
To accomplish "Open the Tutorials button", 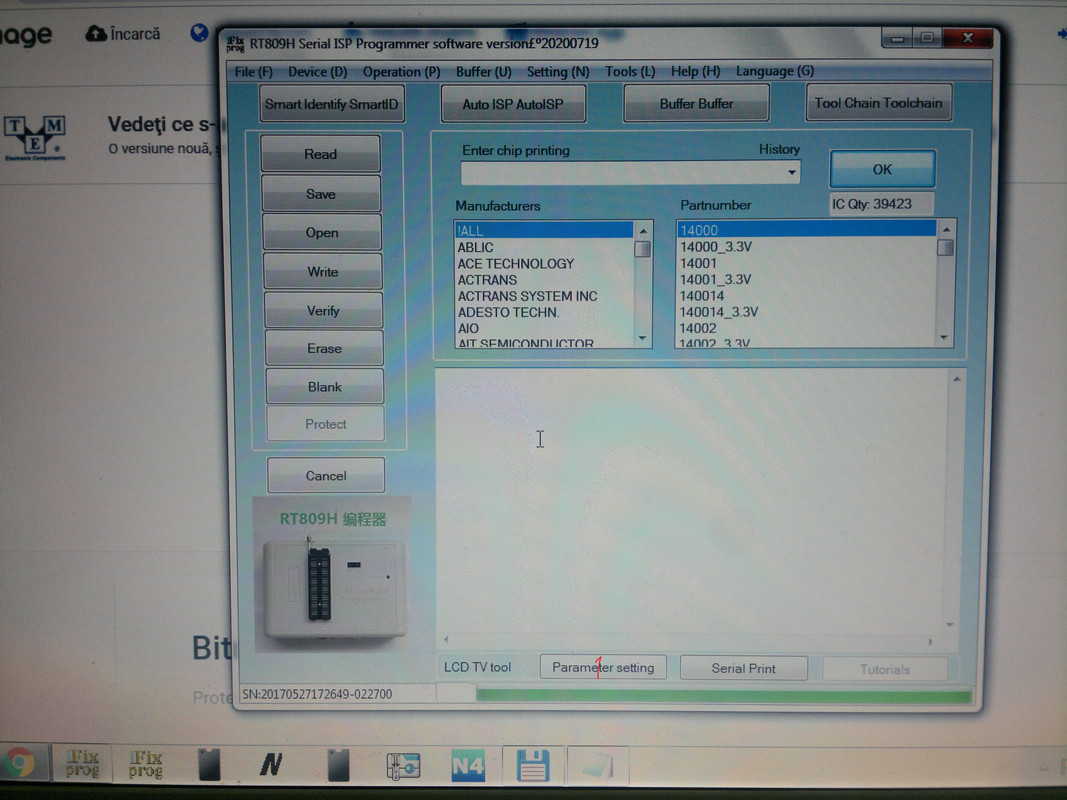I will click(x=885, y=669).
